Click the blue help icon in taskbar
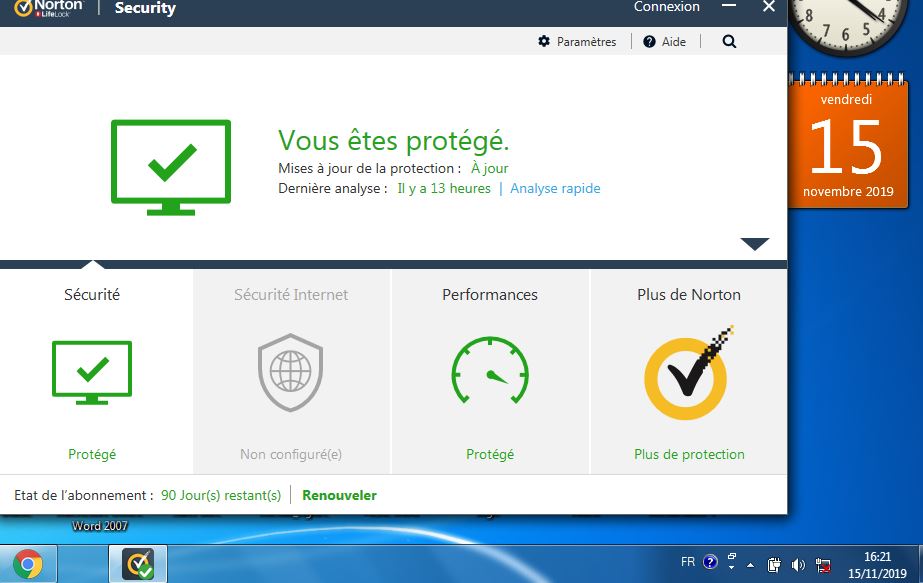 (710, 562)
